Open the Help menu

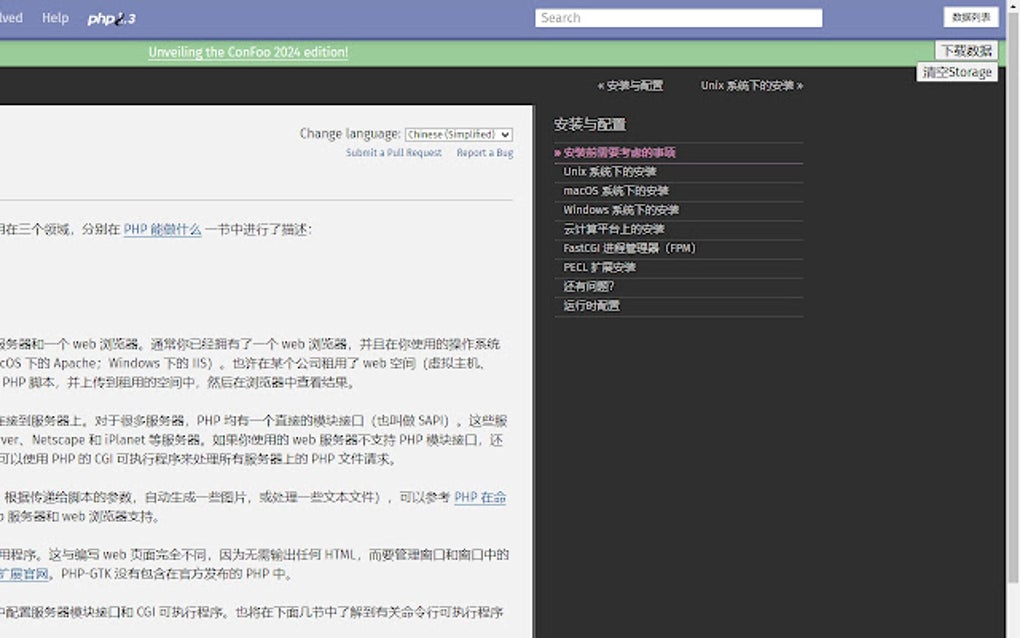[55, 17]
